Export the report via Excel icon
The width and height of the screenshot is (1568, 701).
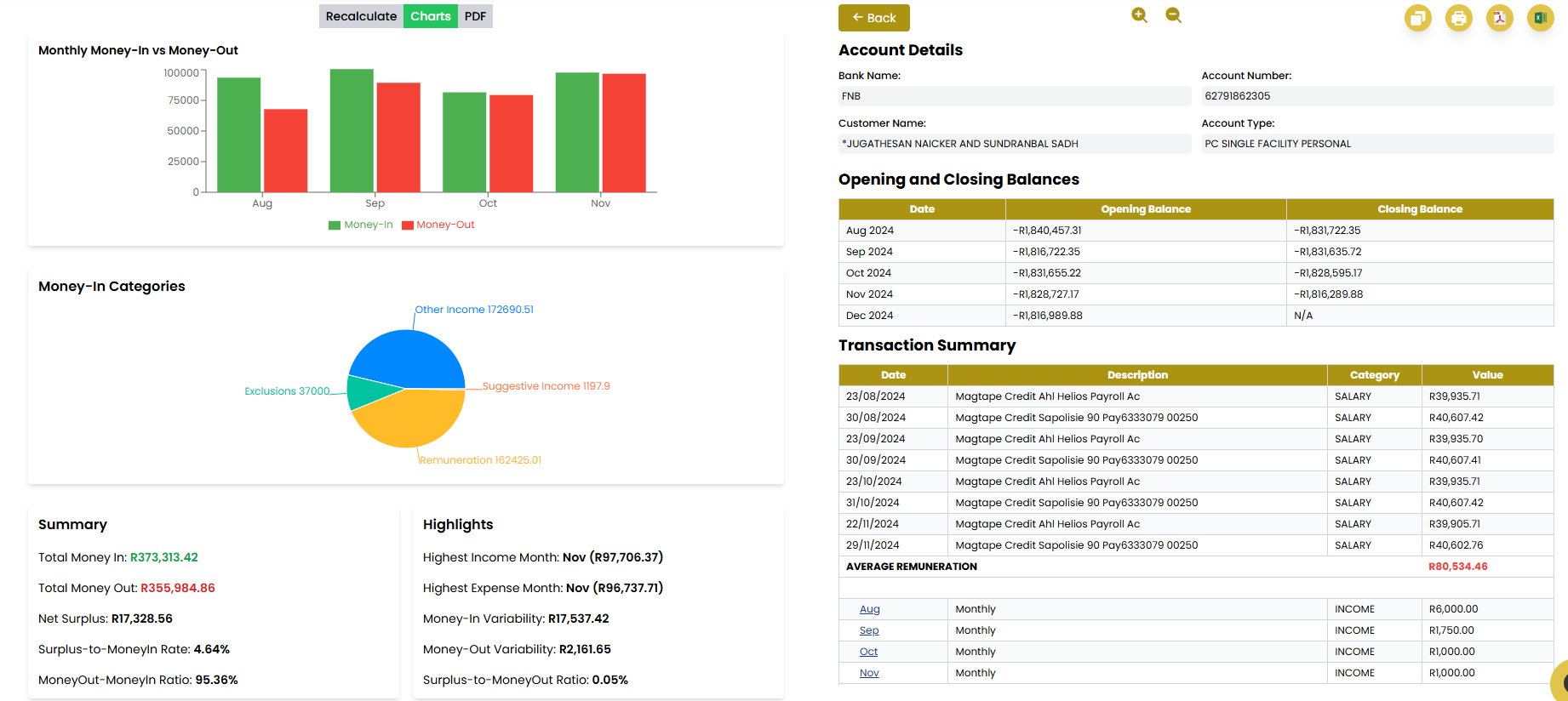(1540, 18)
